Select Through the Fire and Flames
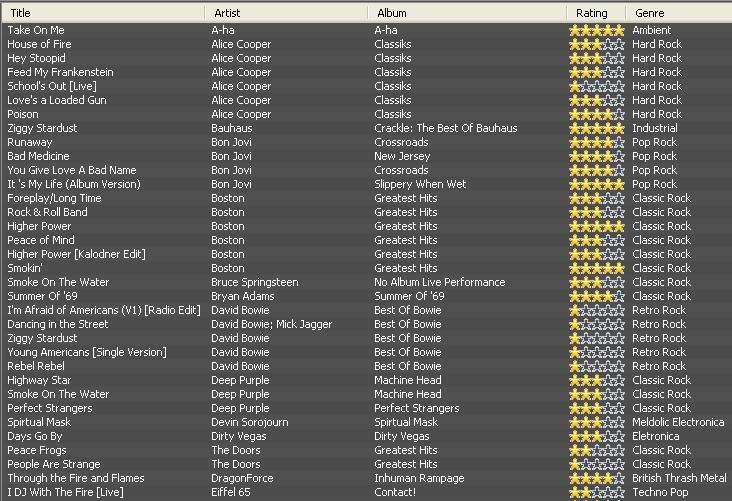 76,479
